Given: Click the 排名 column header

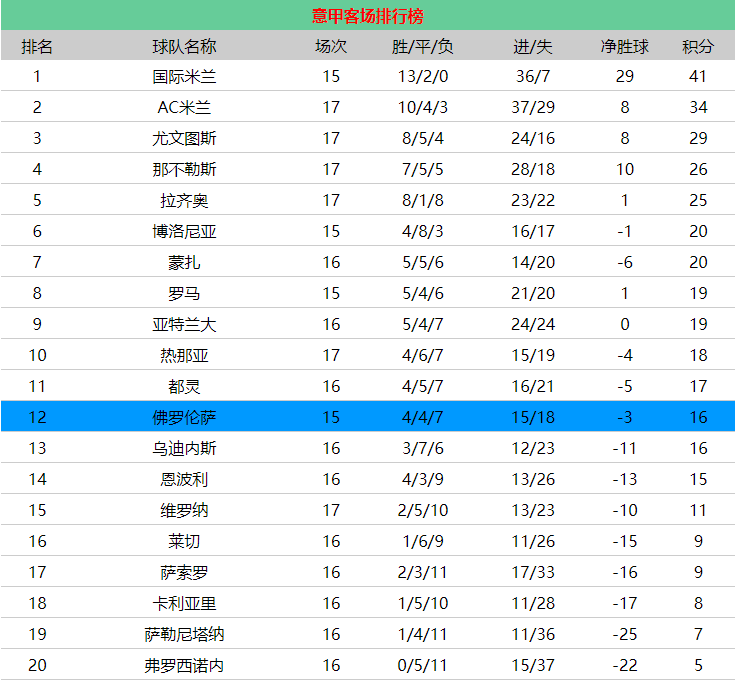Looking at the screenshot, I should (37, 47).
